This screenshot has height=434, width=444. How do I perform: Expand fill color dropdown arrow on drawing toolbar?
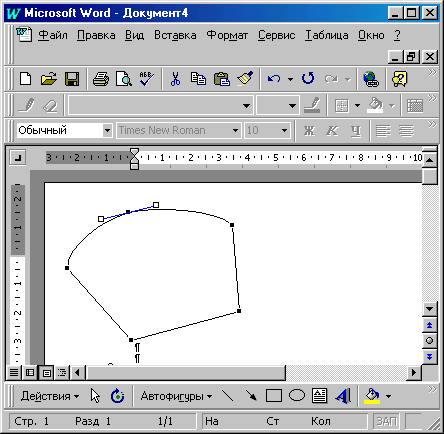point(388,396)
